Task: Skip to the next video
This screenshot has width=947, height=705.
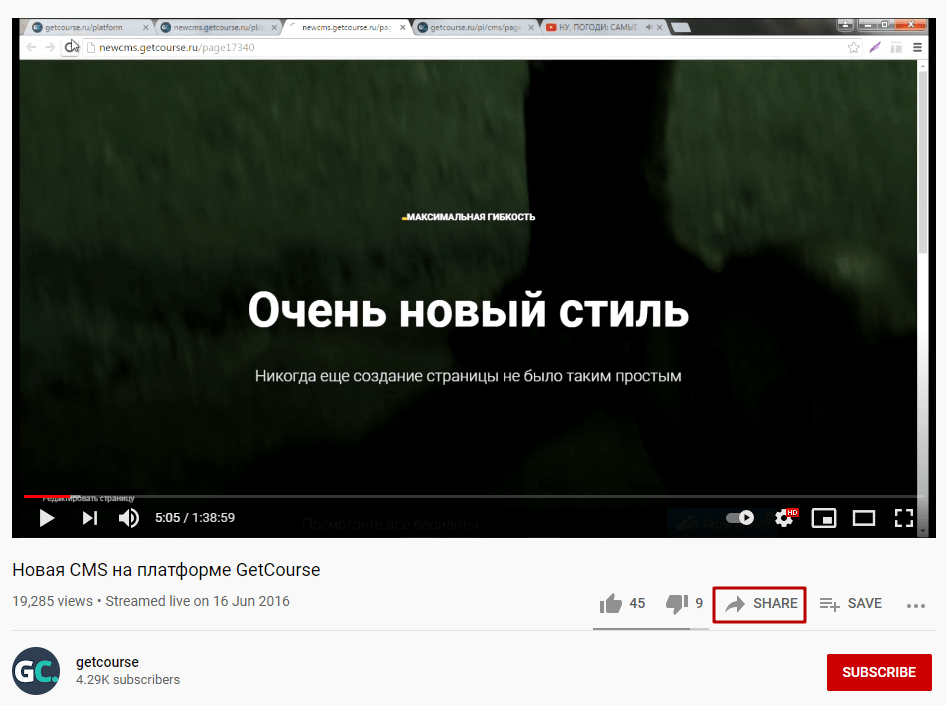Action: (90, 518)
